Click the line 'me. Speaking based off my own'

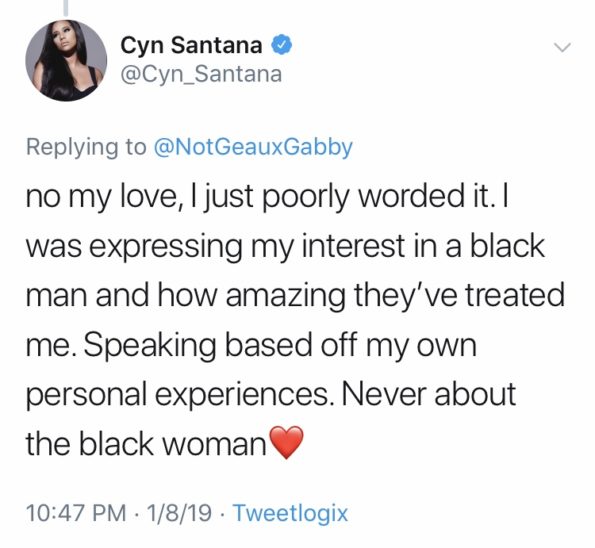point(251,345)
